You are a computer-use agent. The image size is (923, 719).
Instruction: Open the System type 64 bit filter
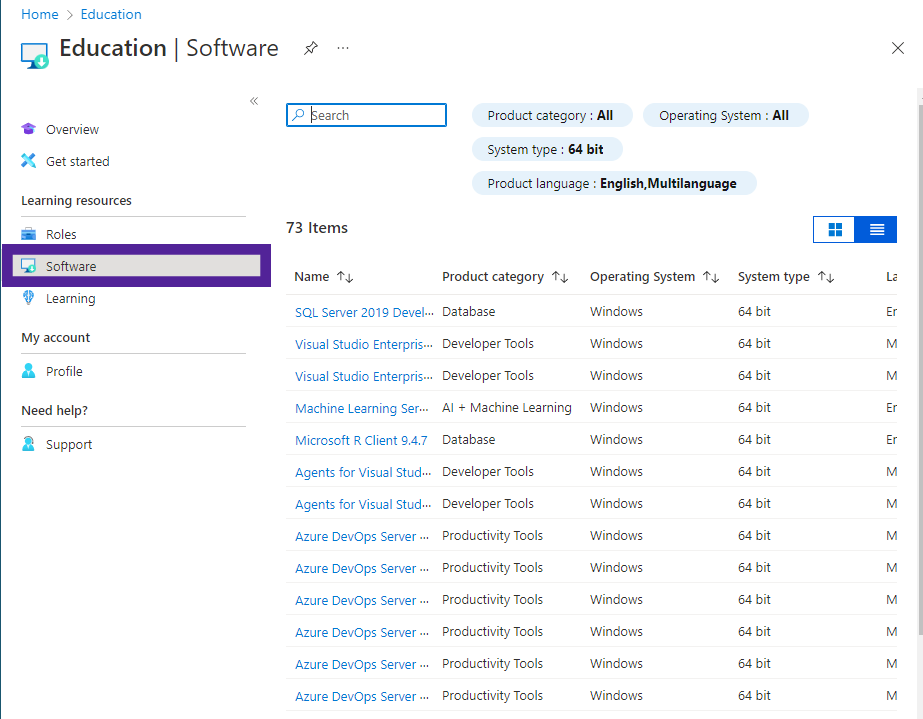tap(547, 150)
